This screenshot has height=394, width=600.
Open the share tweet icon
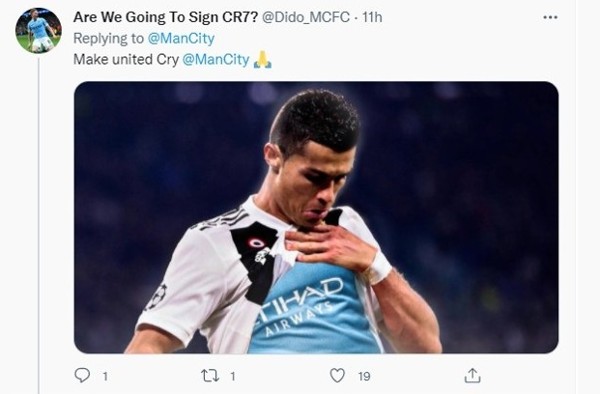pyautogui.click(x=472, y=376)
